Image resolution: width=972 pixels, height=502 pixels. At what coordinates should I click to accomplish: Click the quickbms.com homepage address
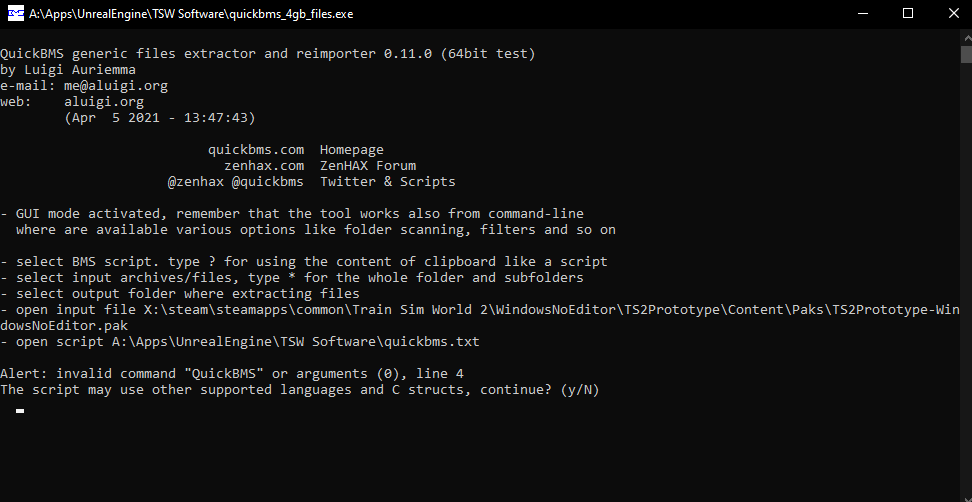pyautogui.click(x=256, y=149)
